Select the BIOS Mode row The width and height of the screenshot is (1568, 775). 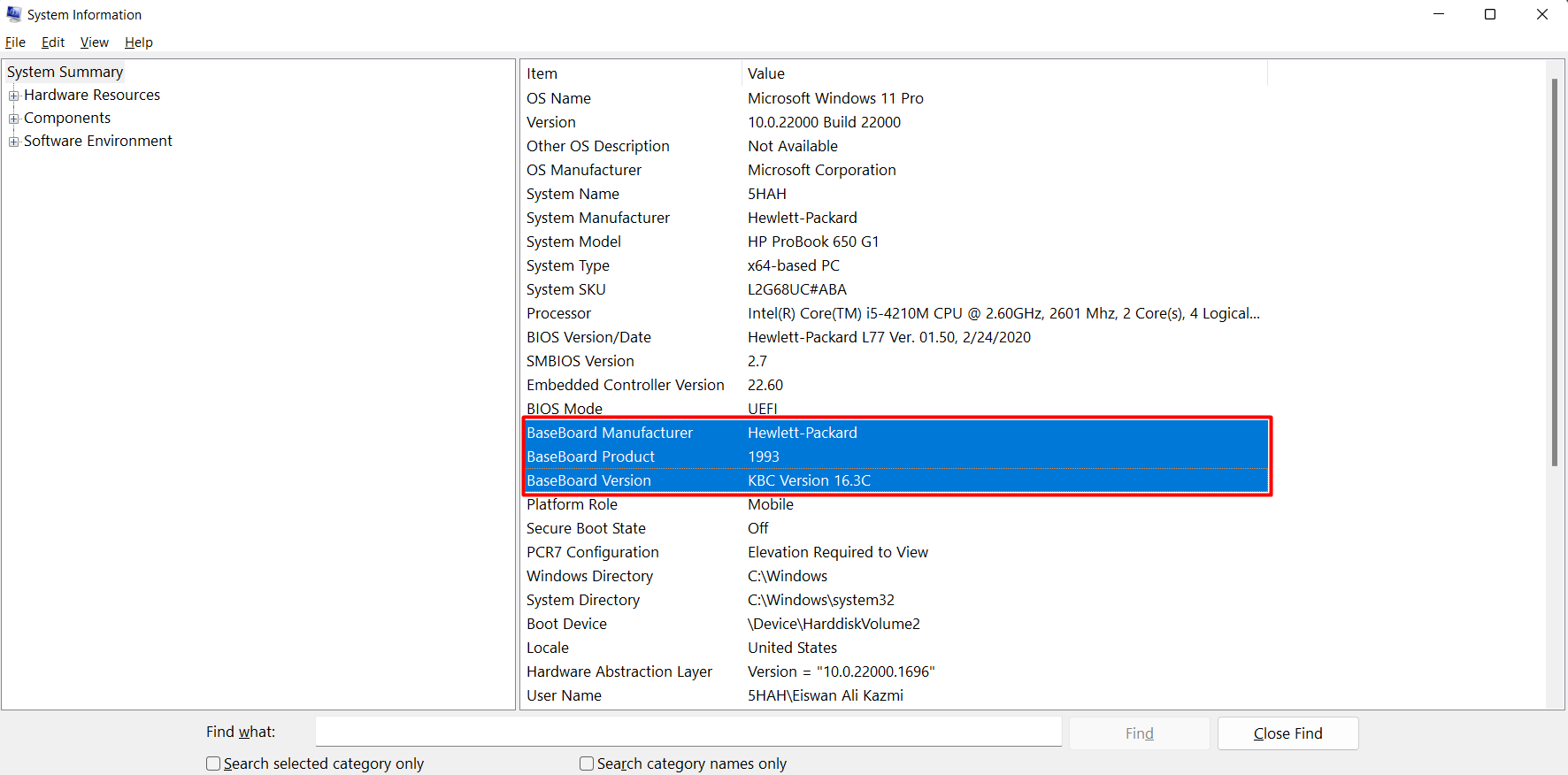[895, 408]
